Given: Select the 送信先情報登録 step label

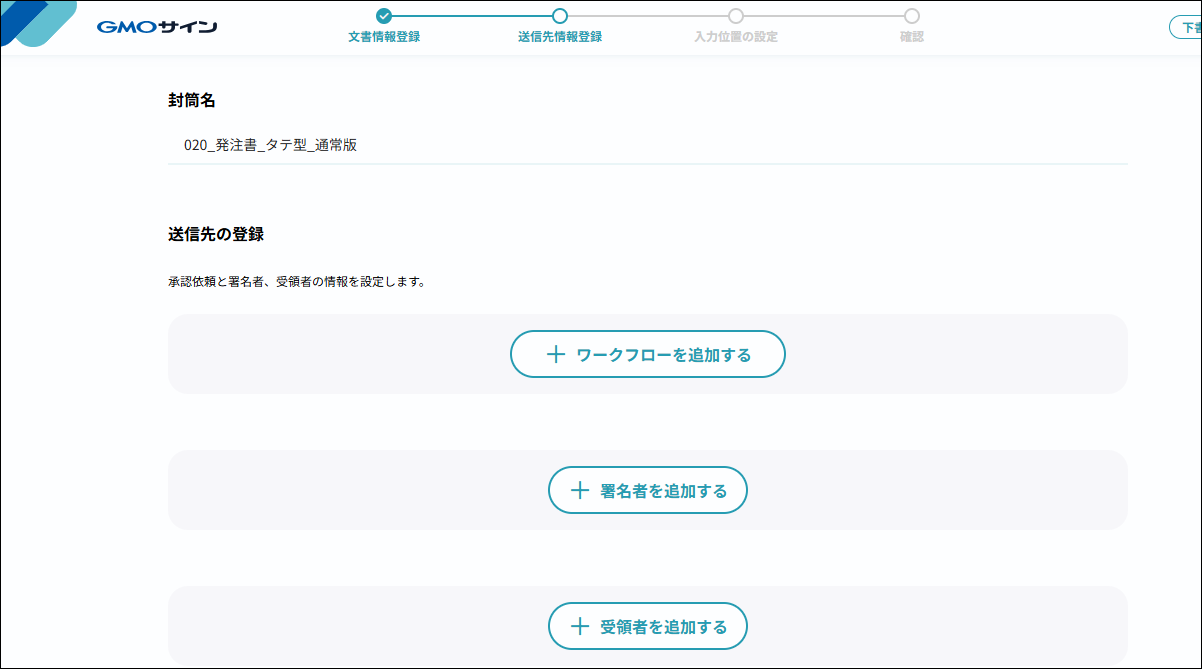Looking at the screenshot, I should (x=560, y=37).
